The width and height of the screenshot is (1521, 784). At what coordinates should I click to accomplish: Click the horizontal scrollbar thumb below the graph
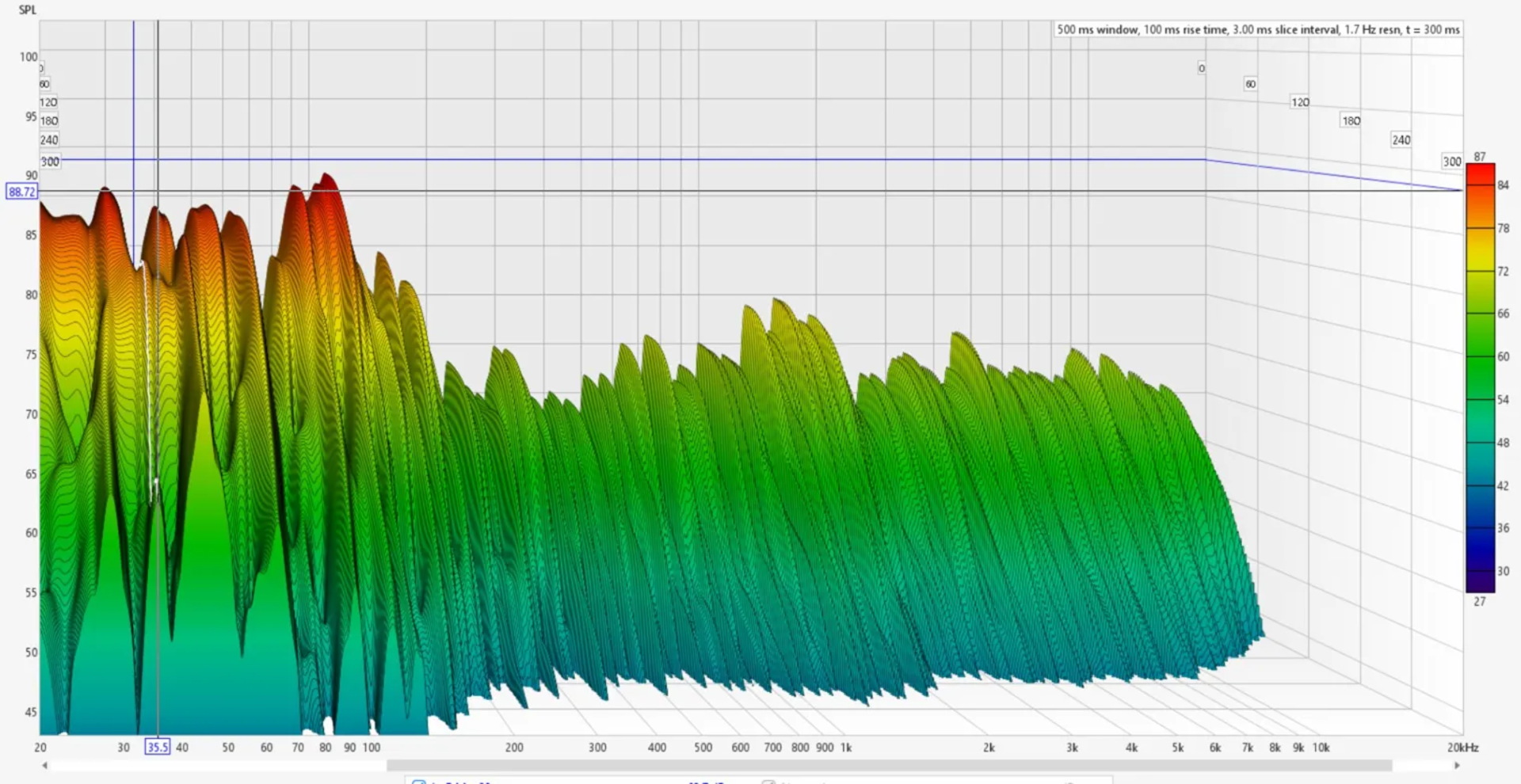(888, 765)
